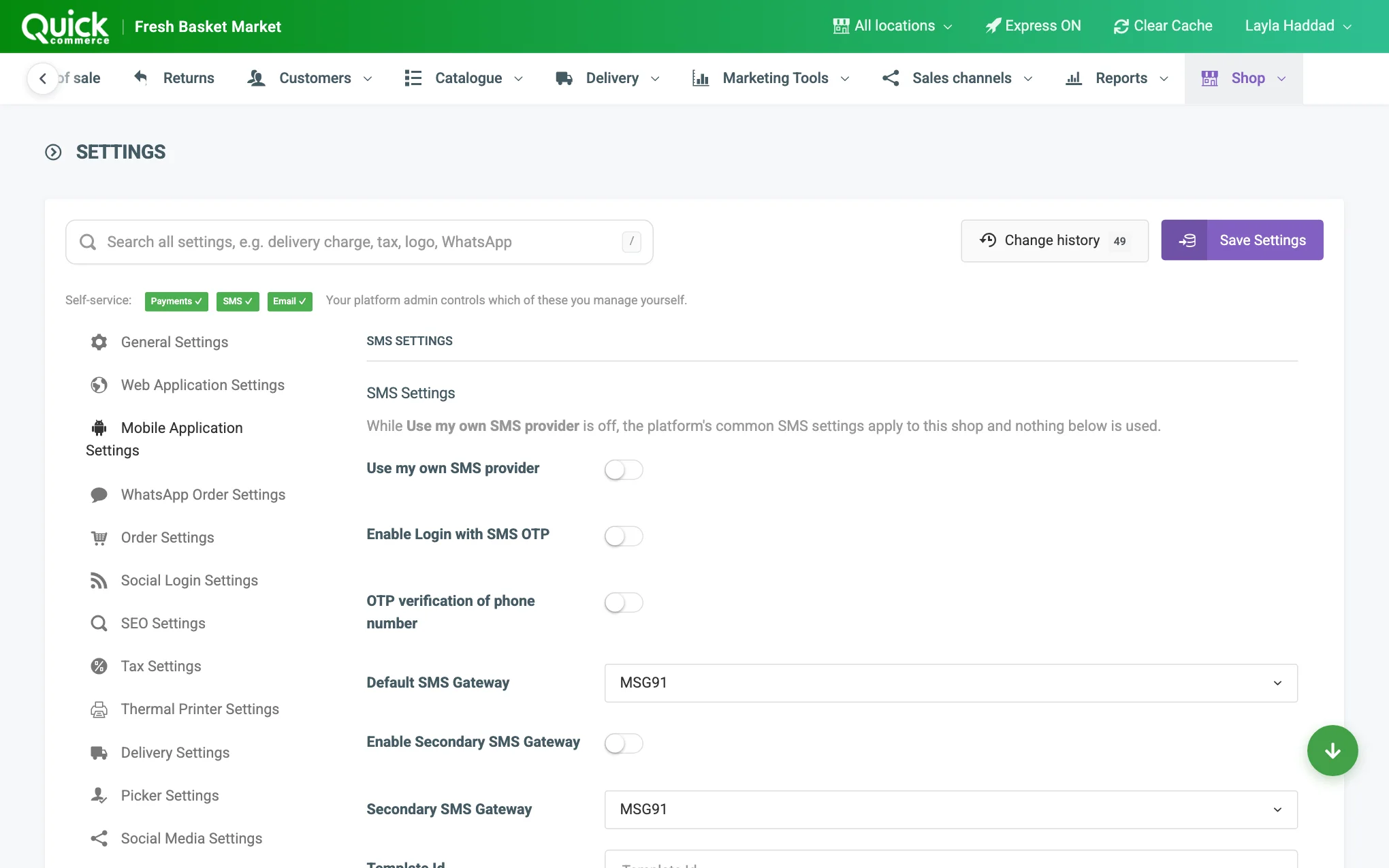Click the Save Settings button
The image size is (1389, 868).
point(1242,240)
